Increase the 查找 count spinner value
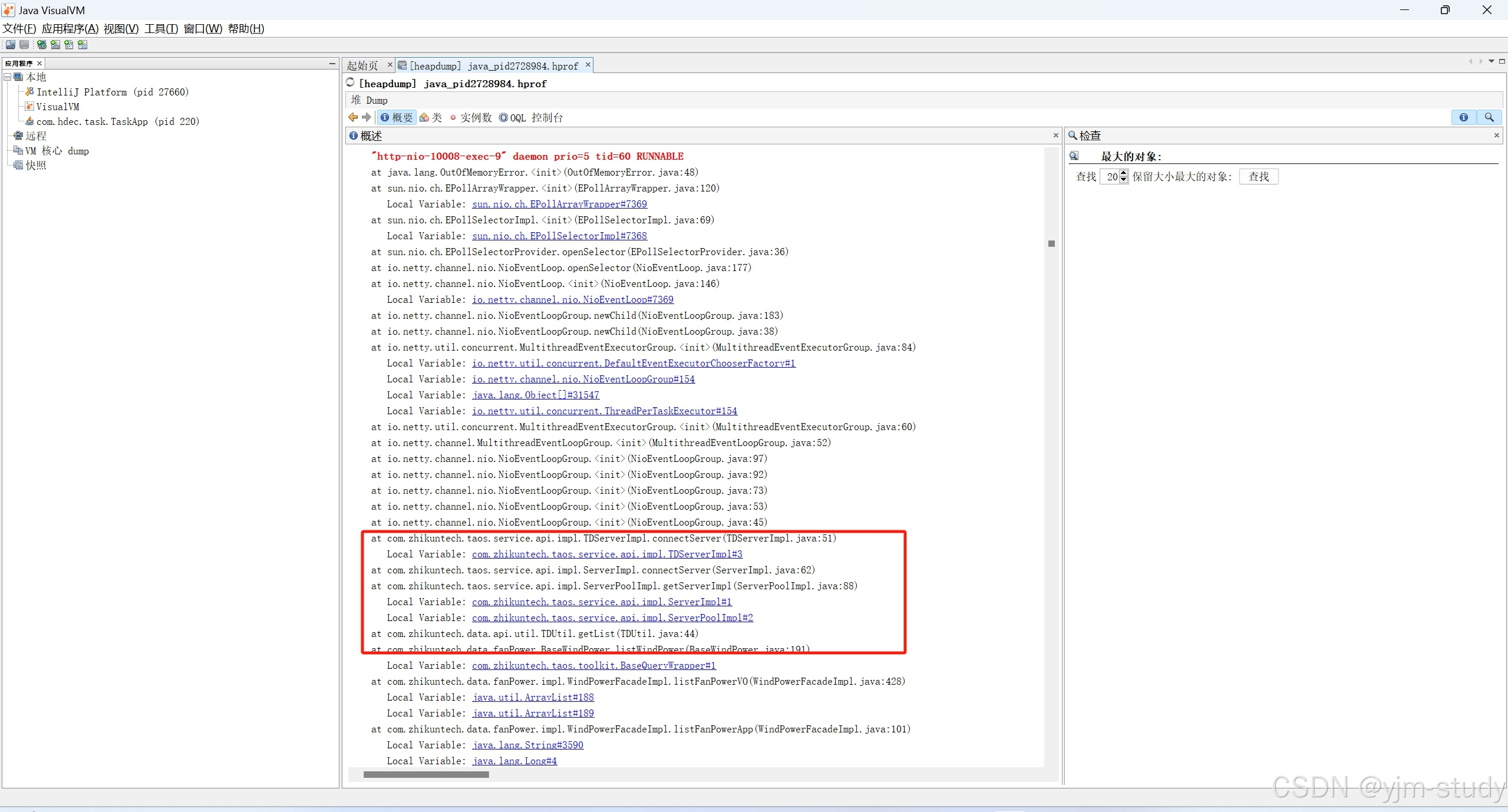The width and height of the screenshot is (1508, 812). [1123, 173]
